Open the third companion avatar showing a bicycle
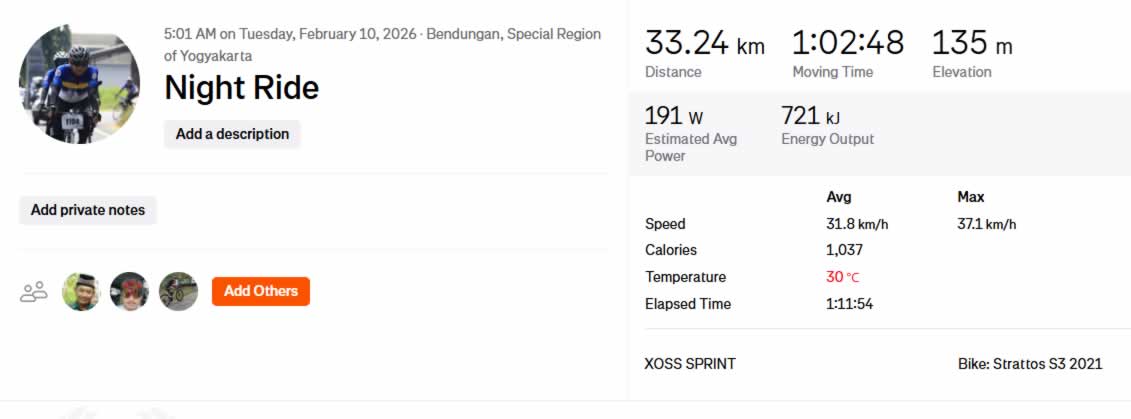 coord(178,291)
